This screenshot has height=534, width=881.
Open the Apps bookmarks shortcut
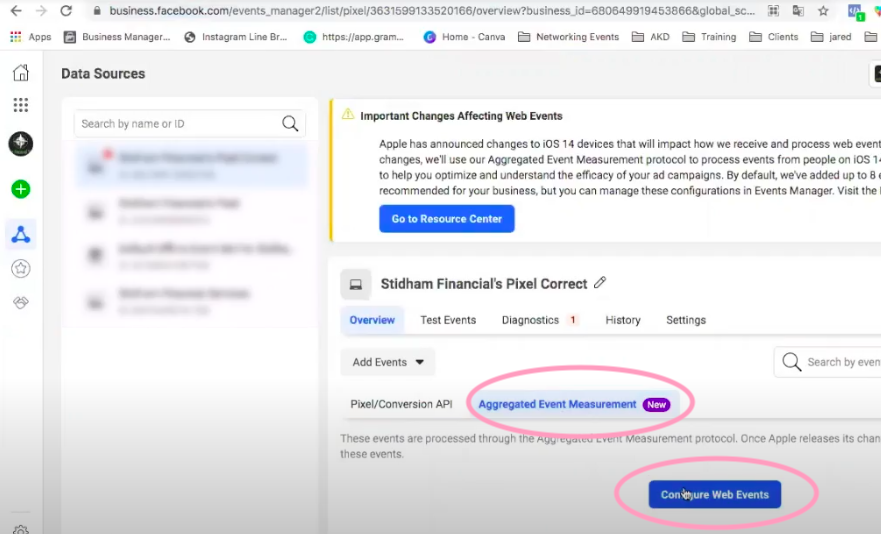click(x=30, y=37)
